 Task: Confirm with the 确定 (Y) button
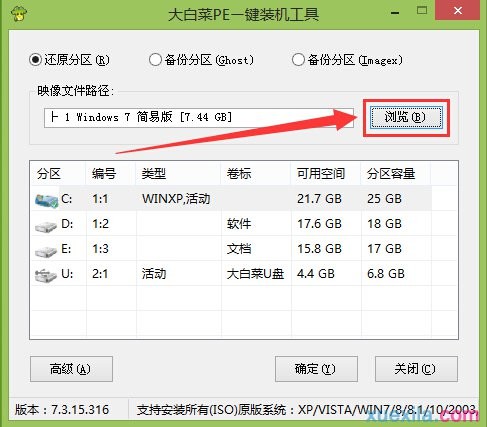point(316,369)
